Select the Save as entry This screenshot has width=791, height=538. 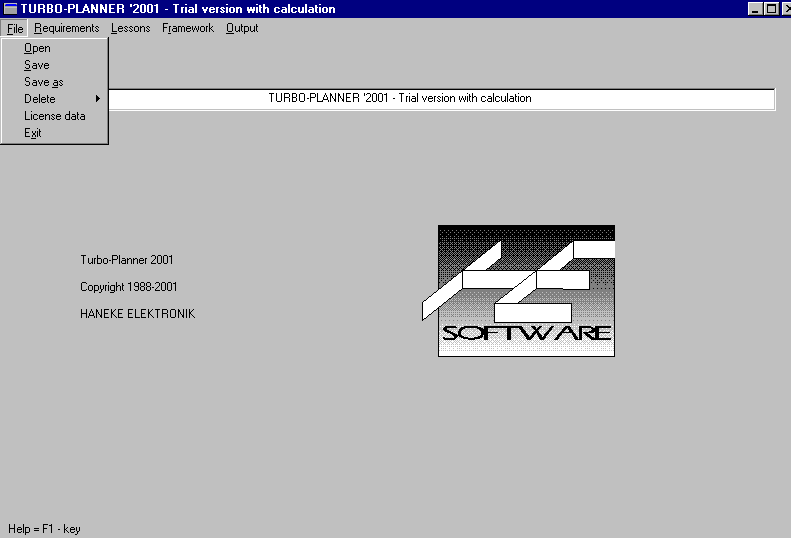(x=54, y=82)
